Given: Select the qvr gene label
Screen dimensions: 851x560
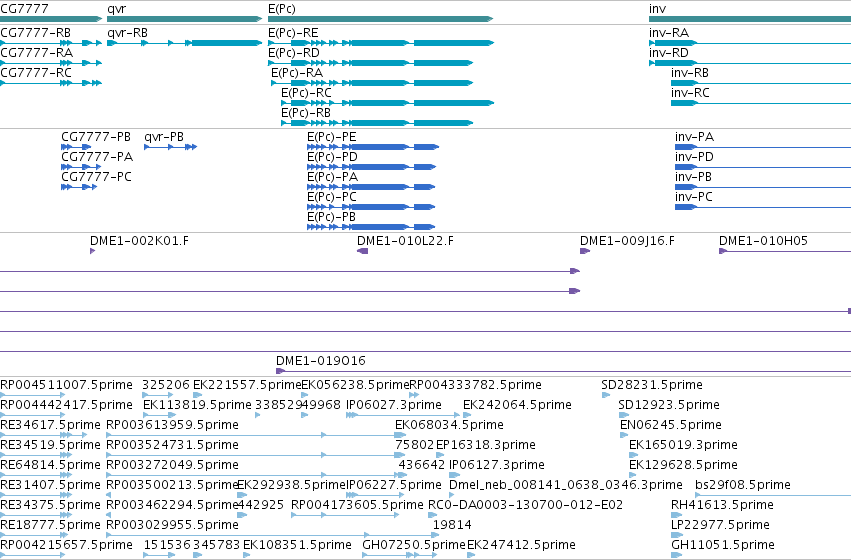Looking at the screenshot, I should [x=117, y=9].
